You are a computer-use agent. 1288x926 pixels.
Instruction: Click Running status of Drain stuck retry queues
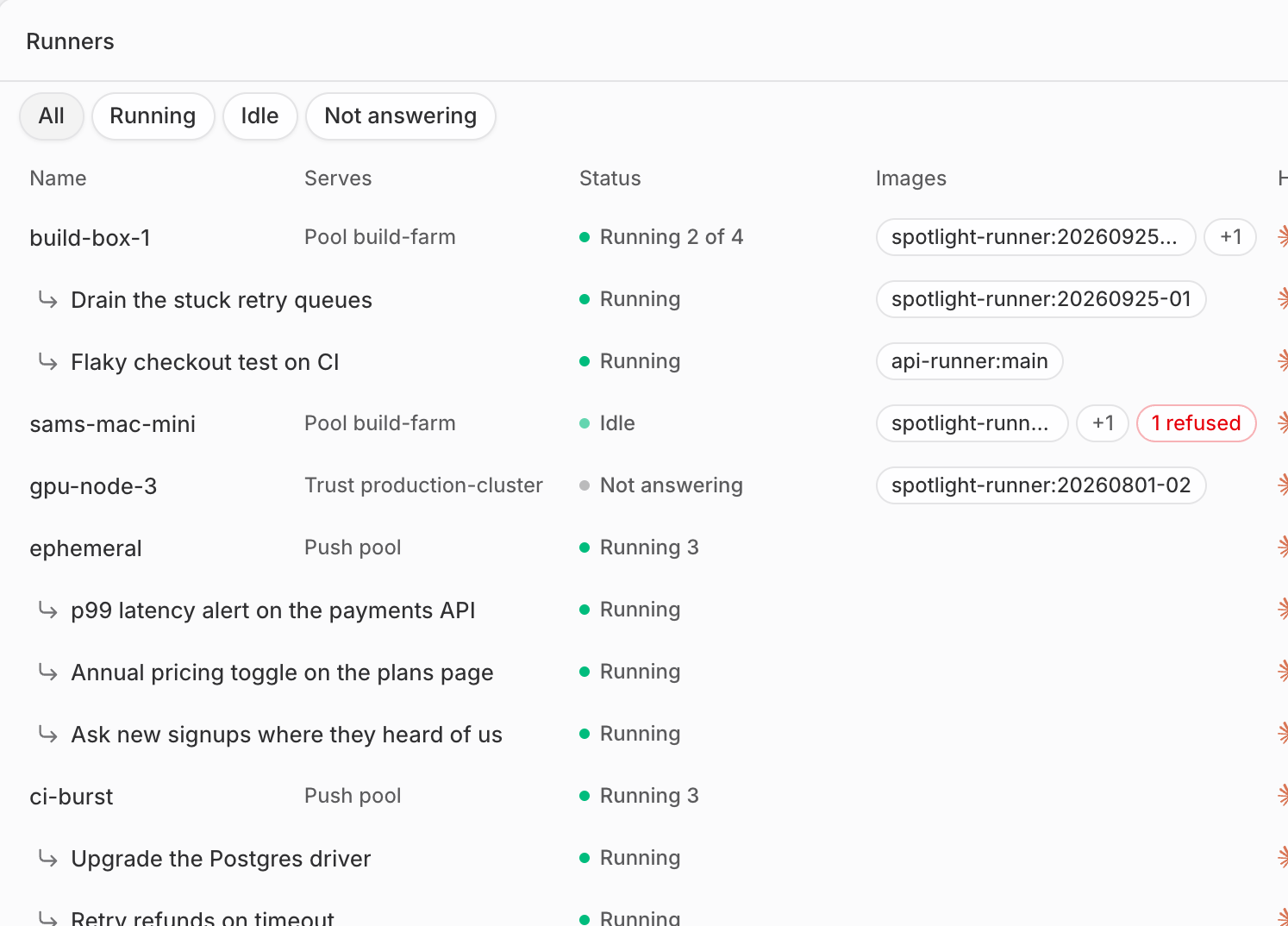[x=630, y=299]
